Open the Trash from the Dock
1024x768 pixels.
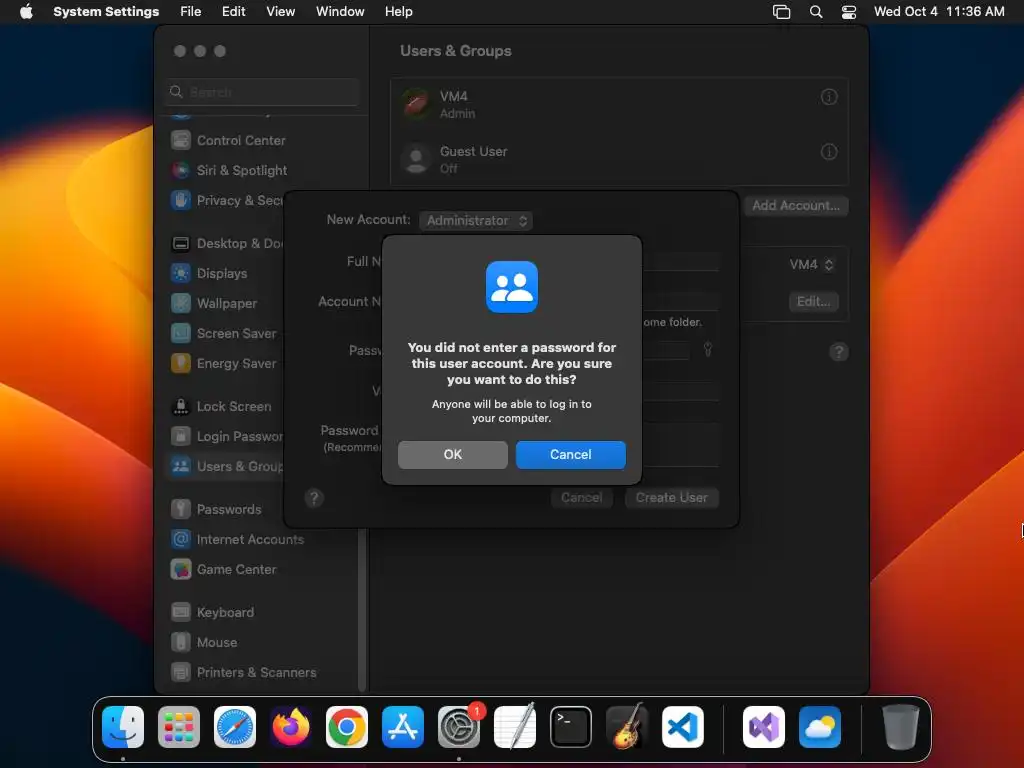901,727
